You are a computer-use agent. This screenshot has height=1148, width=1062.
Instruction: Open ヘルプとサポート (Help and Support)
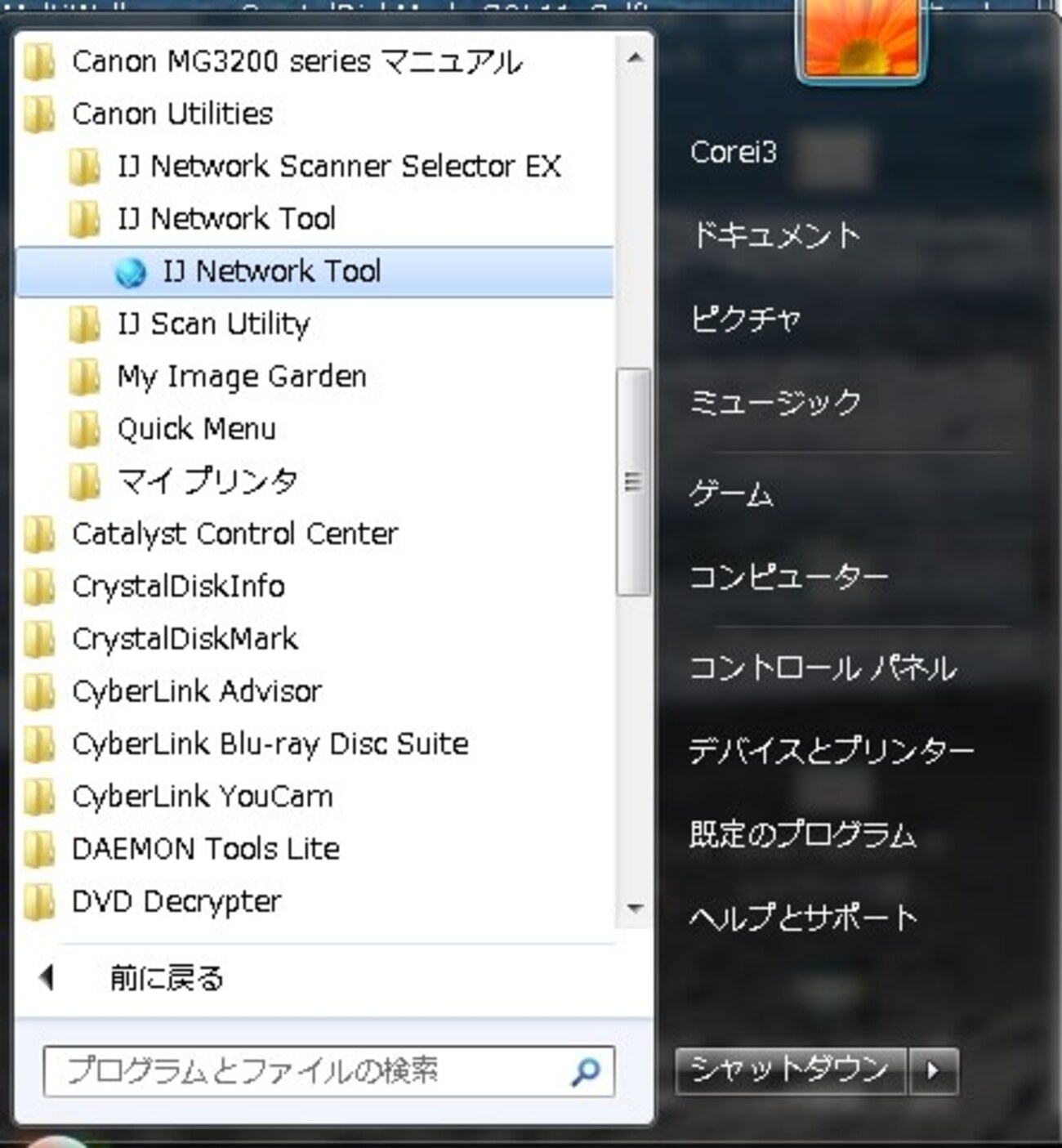[x=804, y=918]
